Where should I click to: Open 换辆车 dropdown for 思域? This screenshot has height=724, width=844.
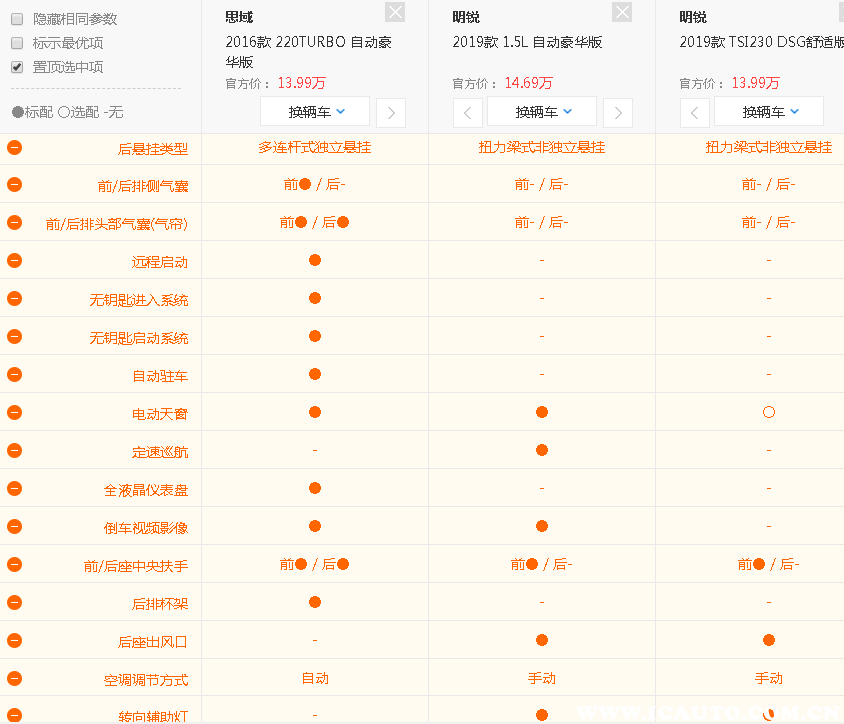tap(315, 111)
